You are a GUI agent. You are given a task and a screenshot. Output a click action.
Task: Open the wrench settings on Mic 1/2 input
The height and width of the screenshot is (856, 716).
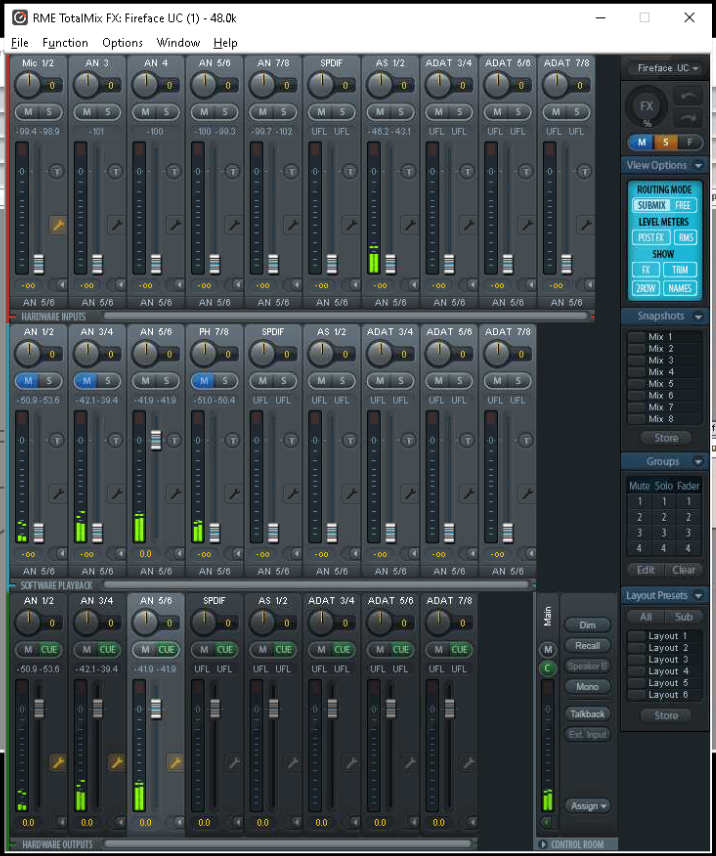point(58,224)
